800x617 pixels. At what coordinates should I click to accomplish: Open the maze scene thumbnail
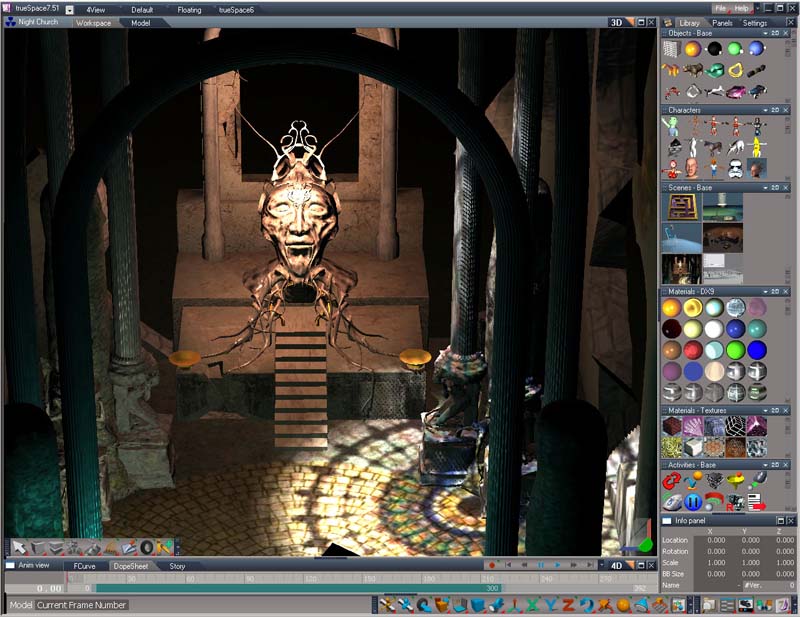tap(682, 207)
